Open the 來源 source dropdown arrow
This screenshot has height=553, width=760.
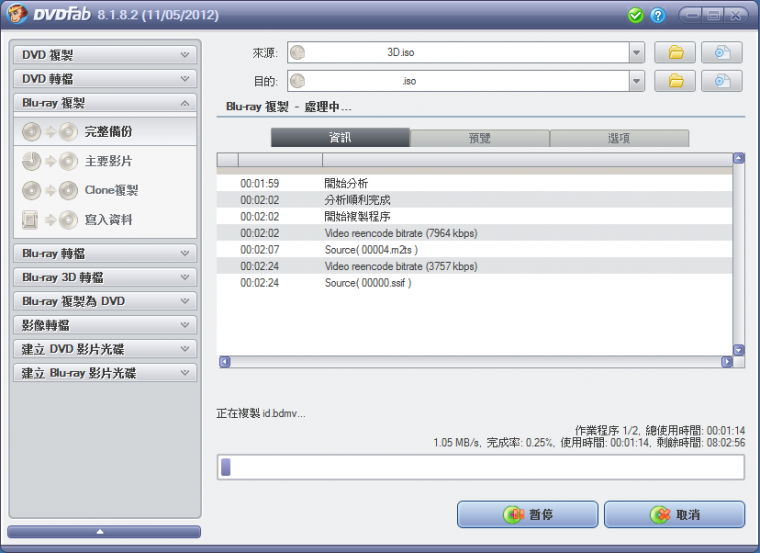click(636, 52)
